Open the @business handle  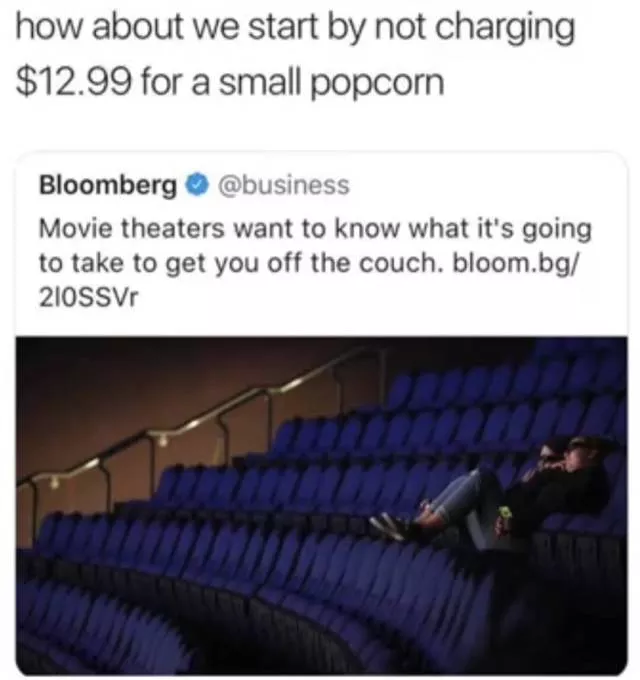pos(283,185)
